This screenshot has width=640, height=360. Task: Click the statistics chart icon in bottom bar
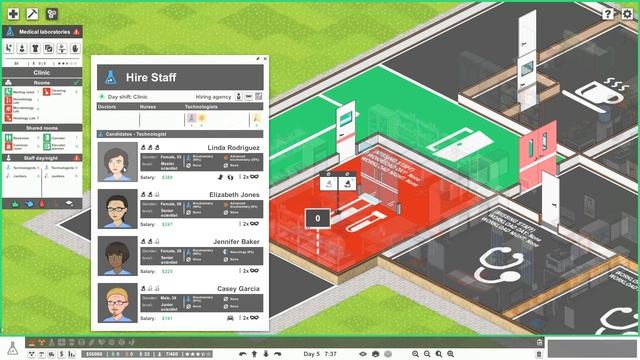pyautogui.click(x=71, y=354)
